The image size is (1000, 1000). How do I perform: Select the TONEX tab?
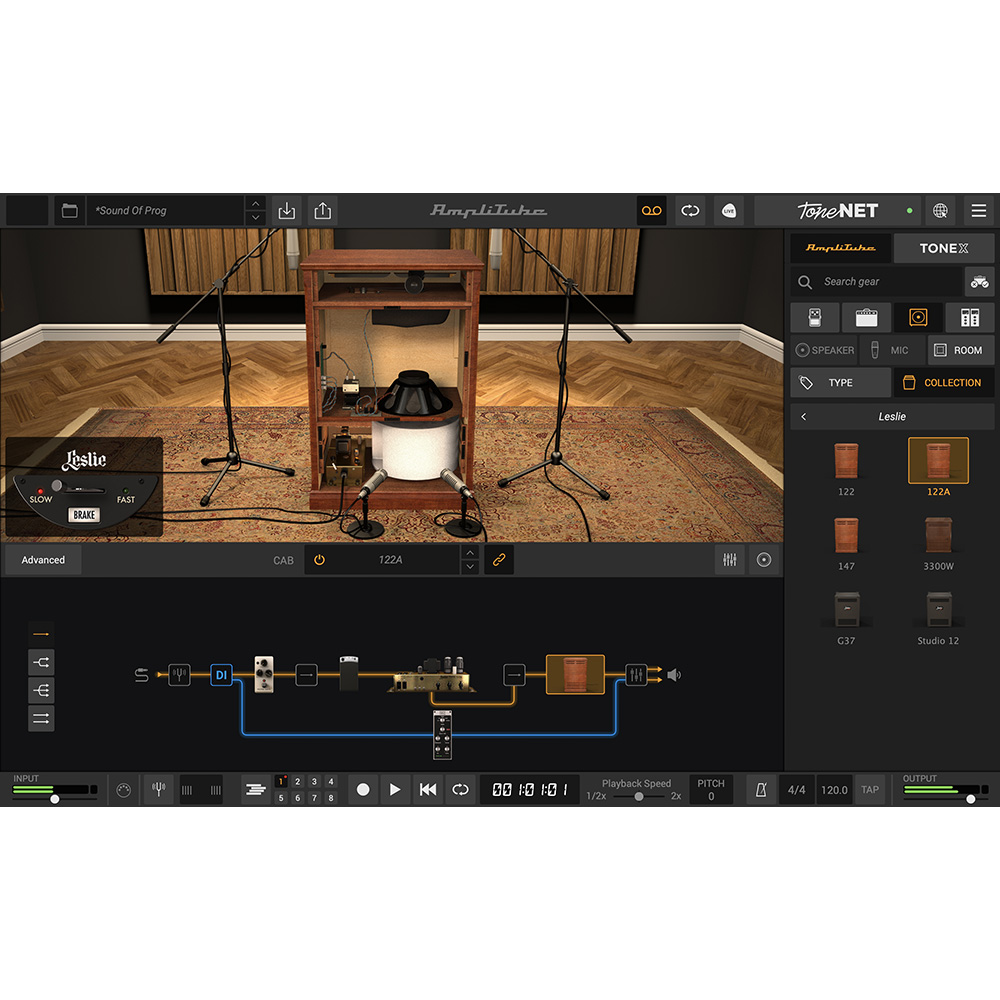pos(944,248)
